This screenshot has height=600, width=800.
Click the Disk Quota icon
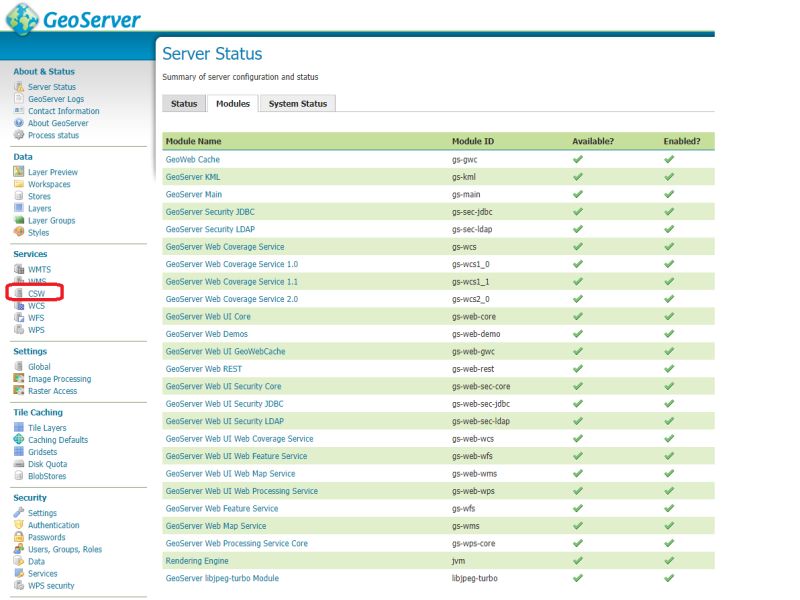pos(18,464)
